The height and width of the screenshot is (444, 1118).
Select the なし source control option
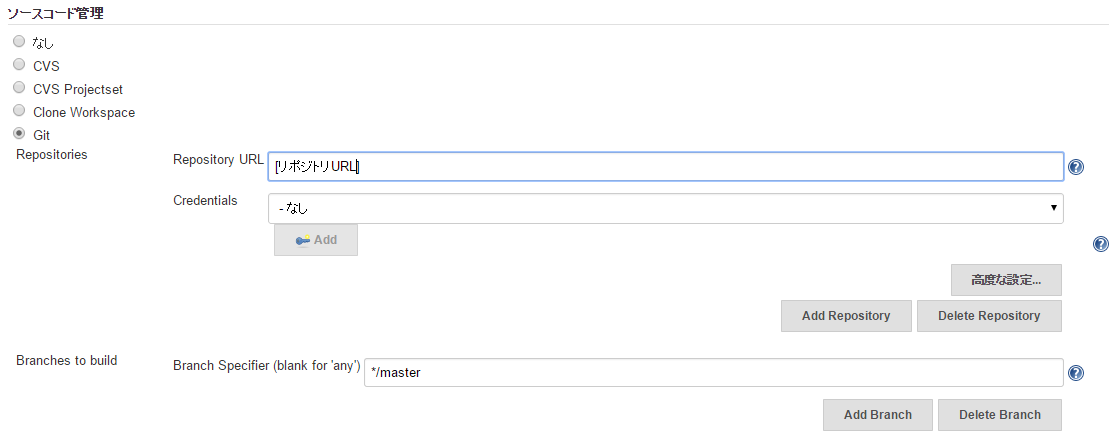19,42
